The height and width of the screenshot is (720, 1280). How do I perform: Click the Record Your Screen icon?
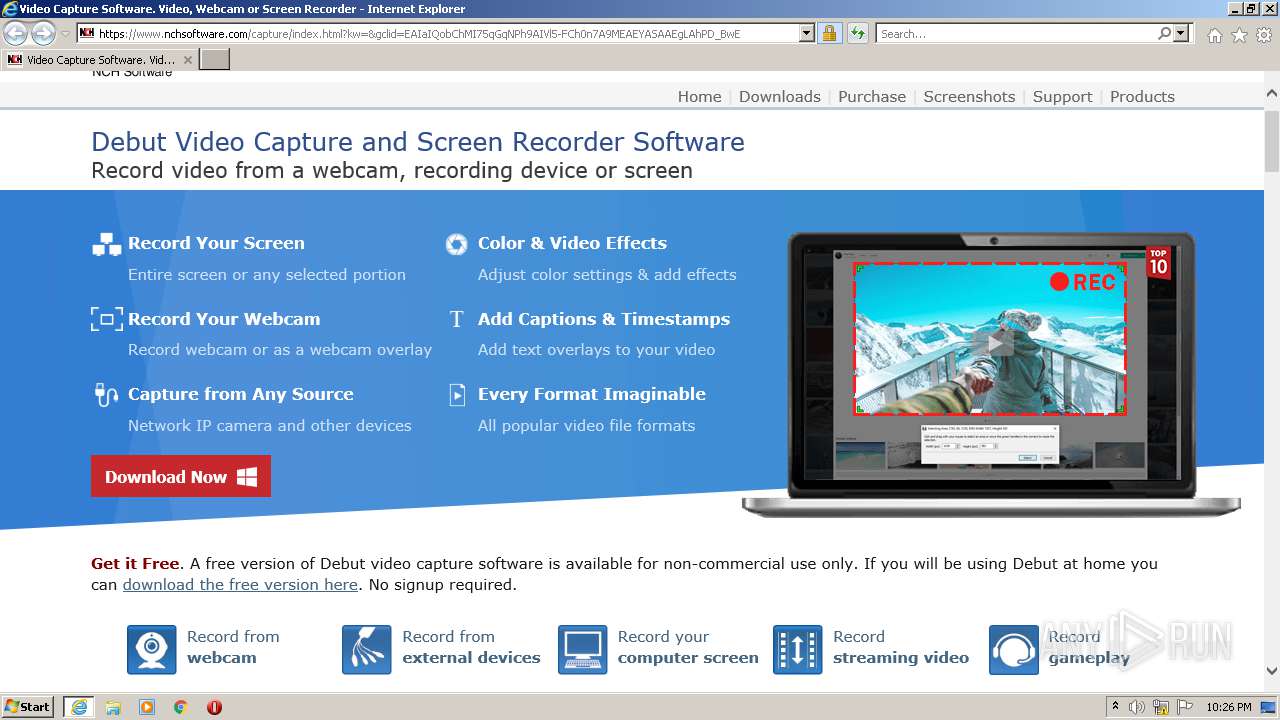coord(106,244)
